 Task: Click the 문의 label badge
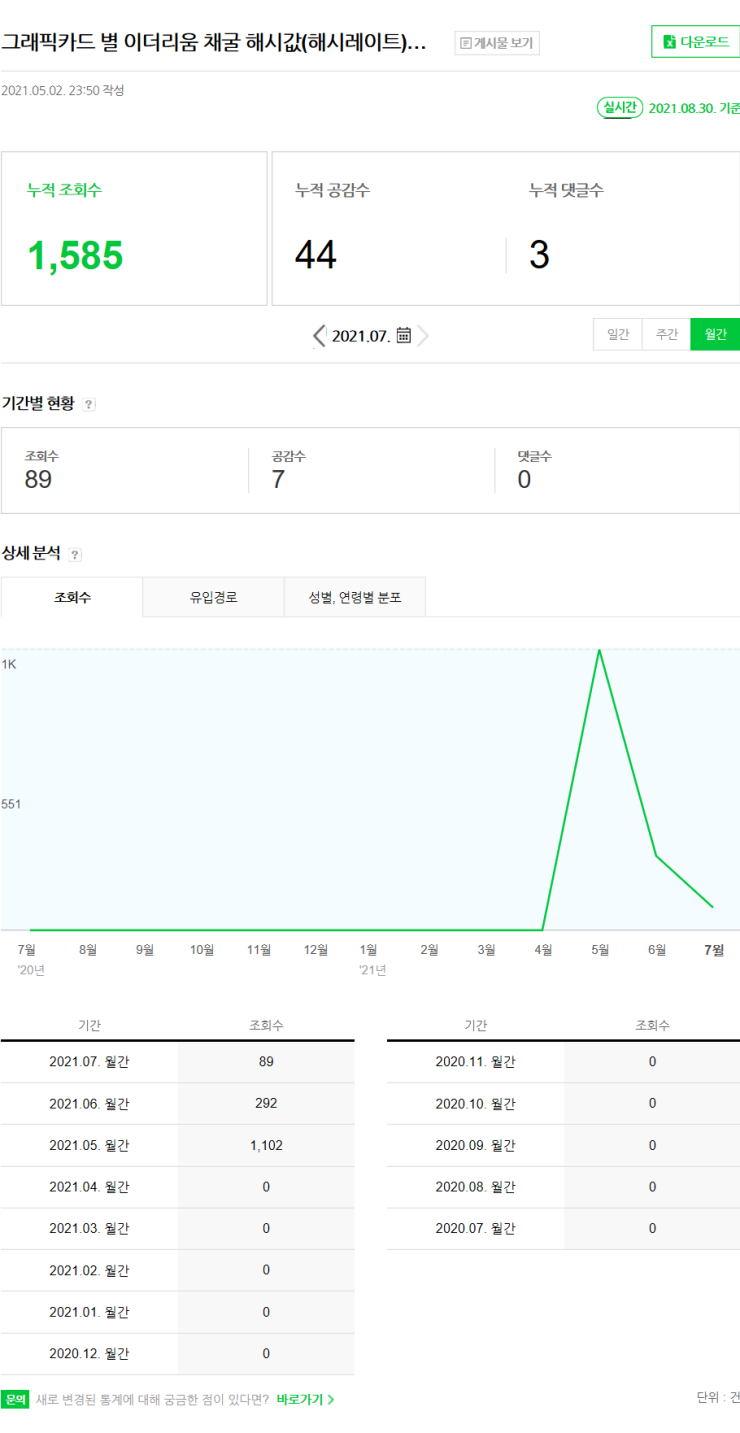point(15,1399)
